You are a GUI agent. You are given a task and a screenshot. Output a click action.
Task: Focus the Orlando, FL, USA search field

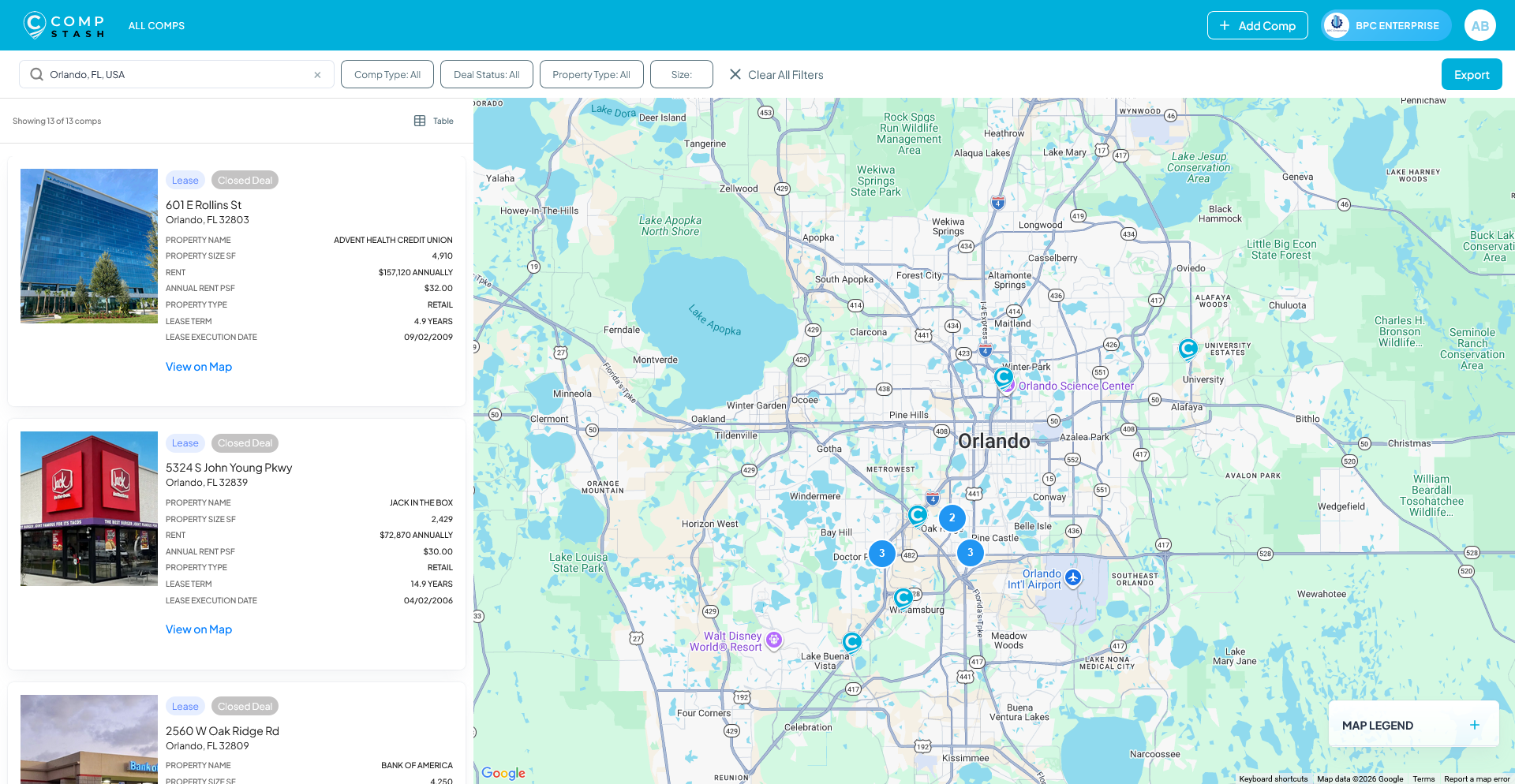177,74
